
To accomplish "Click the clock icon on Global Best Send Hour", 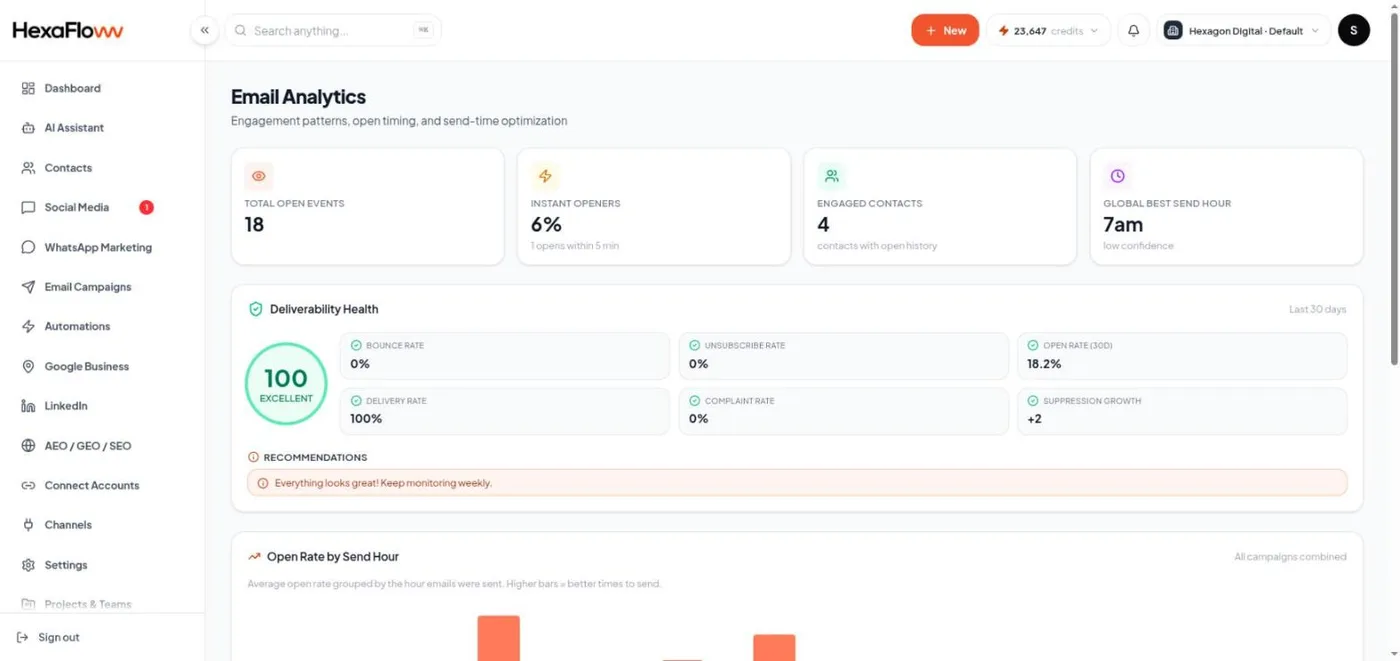I will coord(1117,176).
